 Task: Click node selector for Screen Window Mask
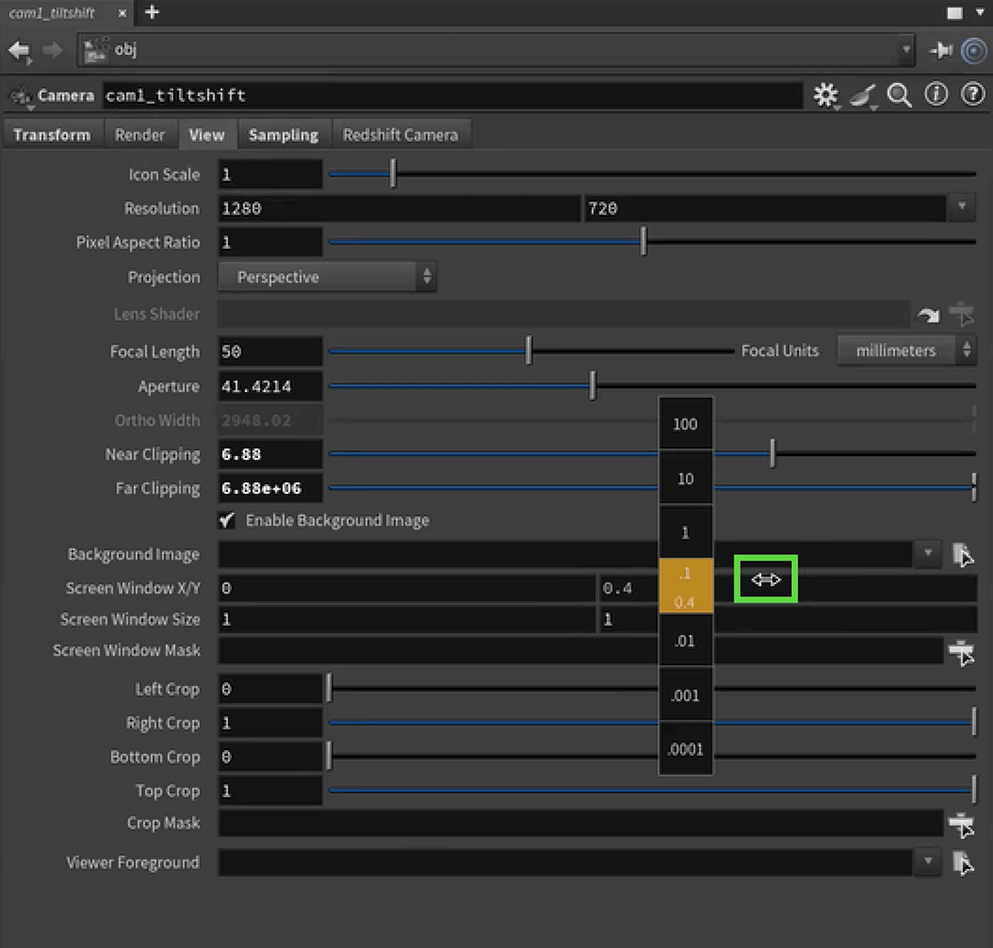click(x=961, y=652)
